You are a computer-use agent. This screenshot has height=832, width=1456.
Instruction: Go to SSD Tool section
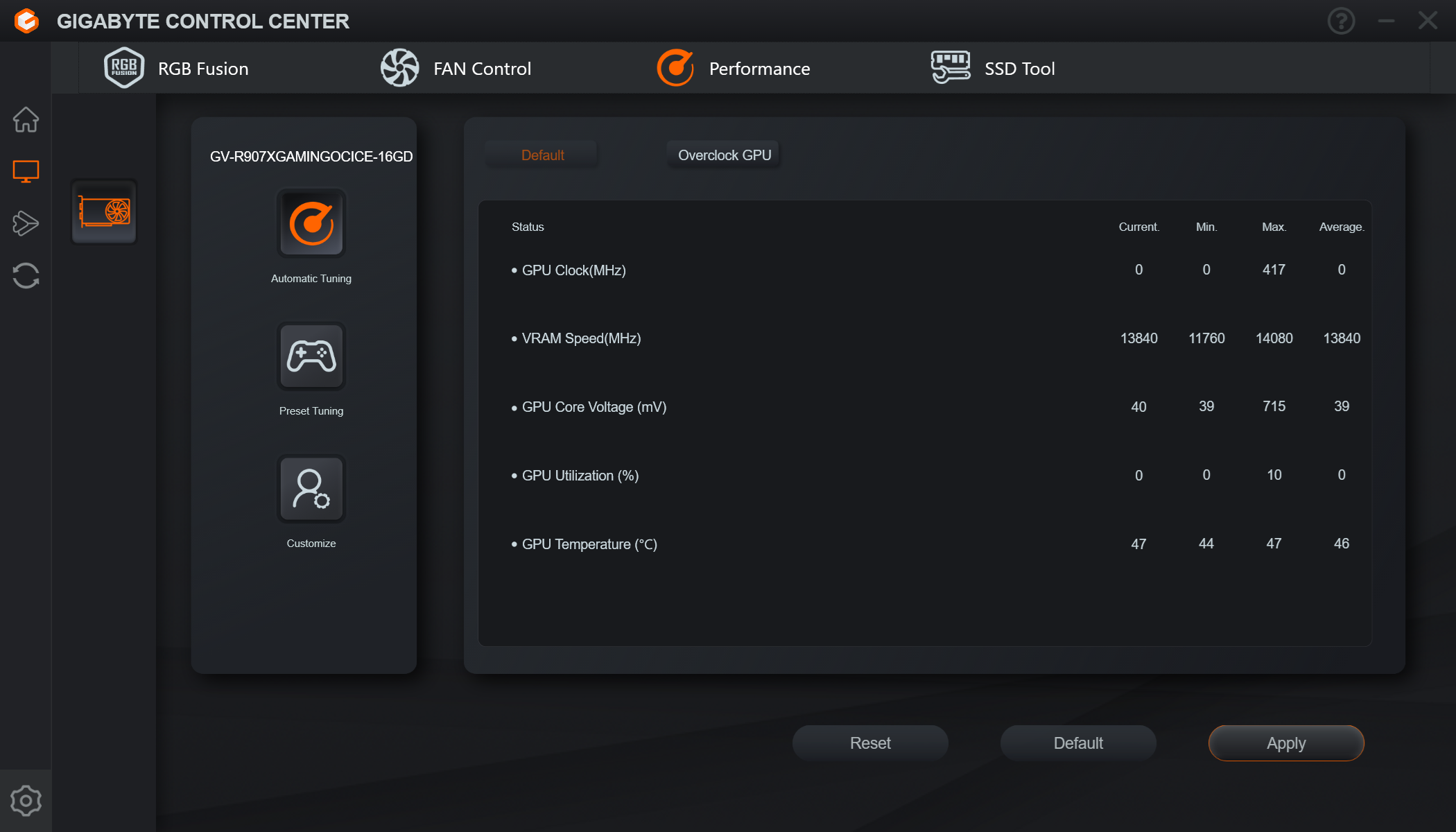click(x=993, y=68)
